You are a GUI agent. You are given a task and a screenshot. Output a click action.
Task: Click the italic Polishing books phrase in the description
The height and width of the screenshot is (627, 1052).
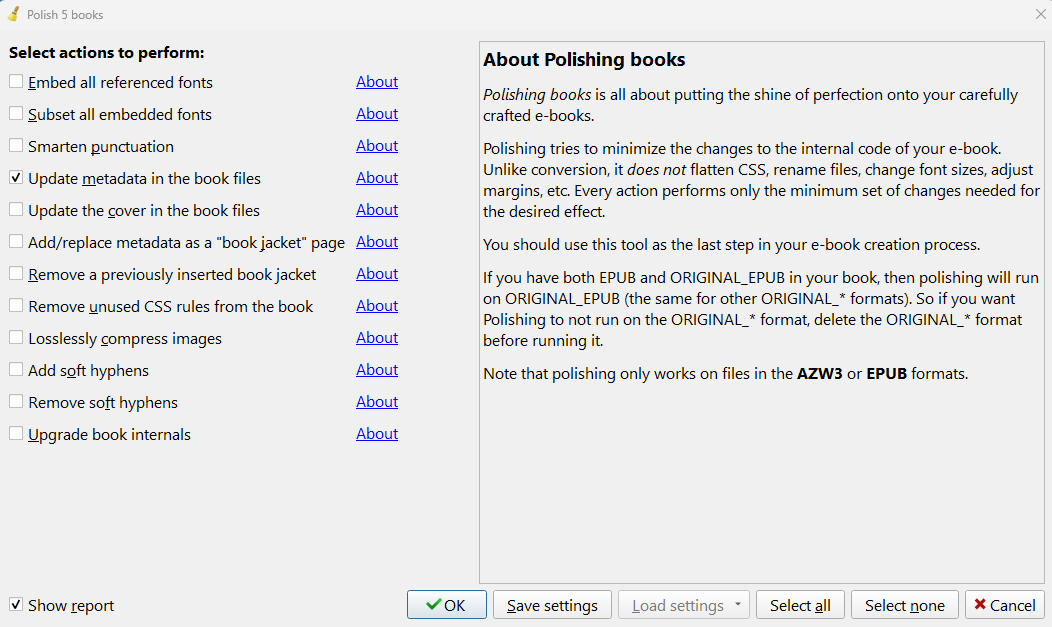click(537, 95)
